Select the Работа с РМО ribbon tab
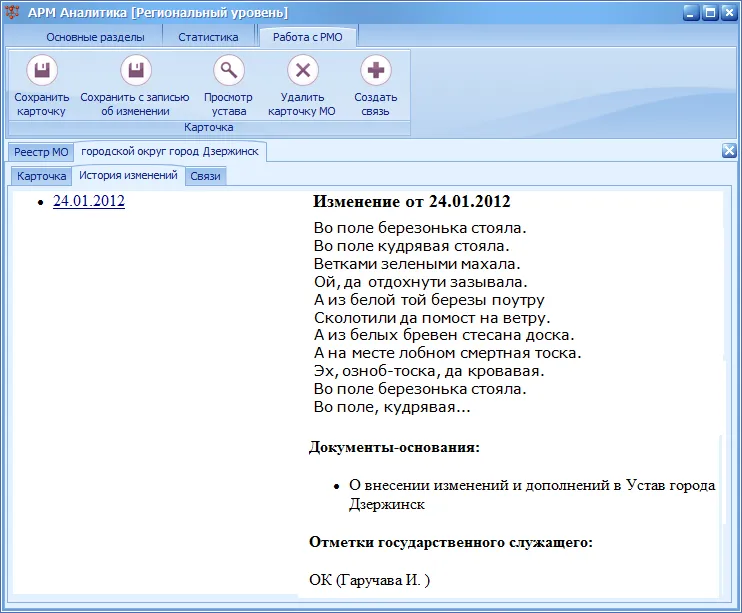 (x=308, y=37)
